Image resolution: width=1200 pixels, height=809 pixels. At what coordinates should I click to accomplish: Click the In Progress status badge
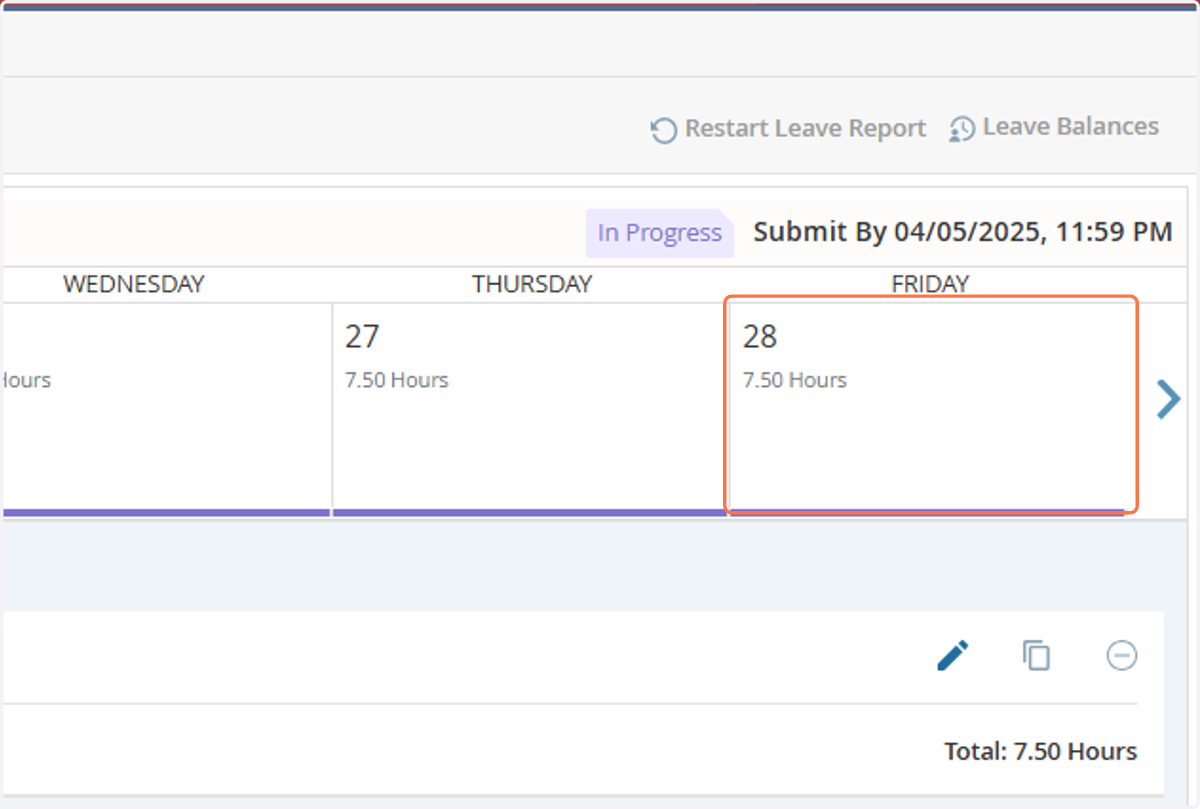[660, 233]
